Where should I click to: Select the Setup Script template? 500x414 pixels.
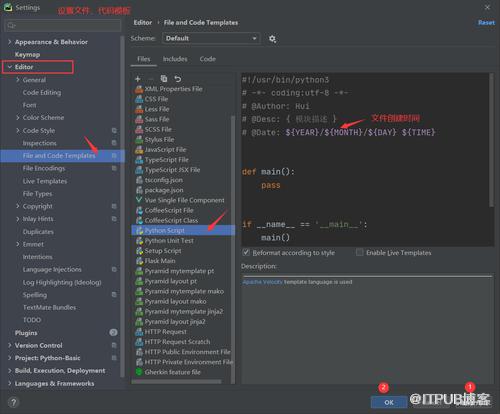click(x=163, y=251)
